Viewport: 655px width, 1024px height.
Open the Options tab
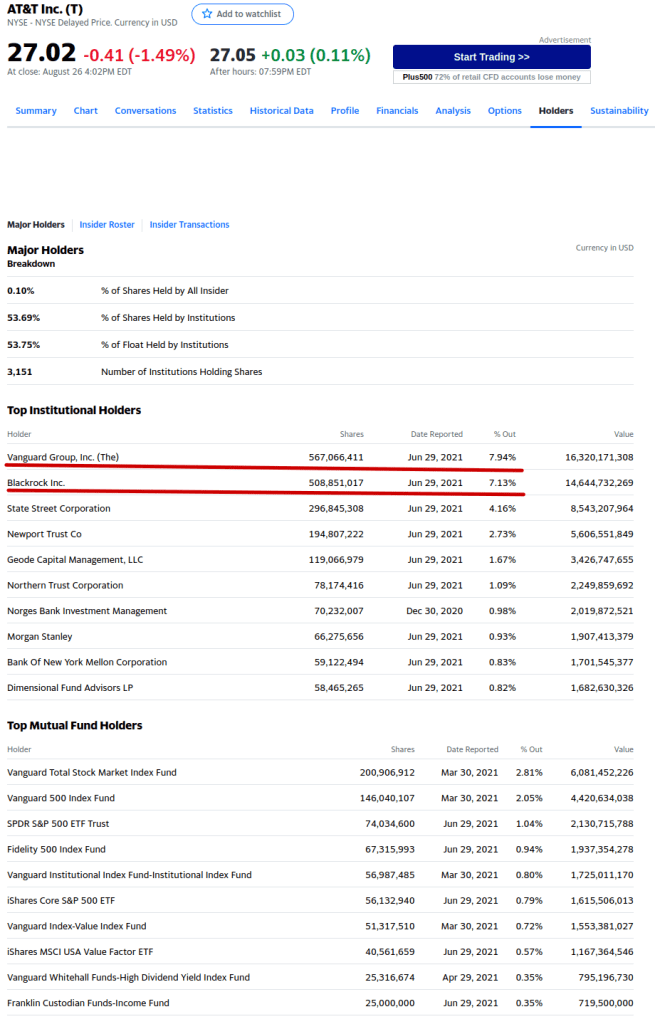click(x=505, y=111)
